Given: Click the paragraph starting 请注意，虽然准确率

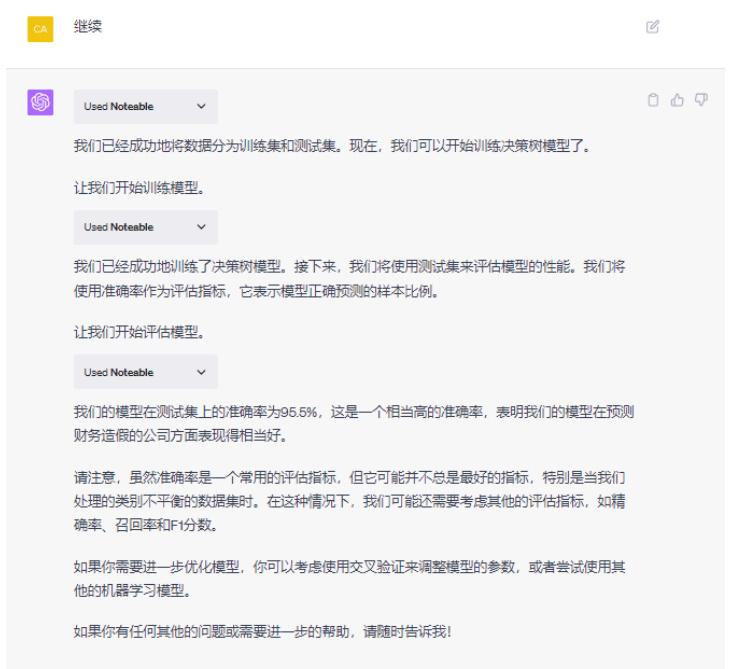Looking at the screenshot, I should point(350,501).
